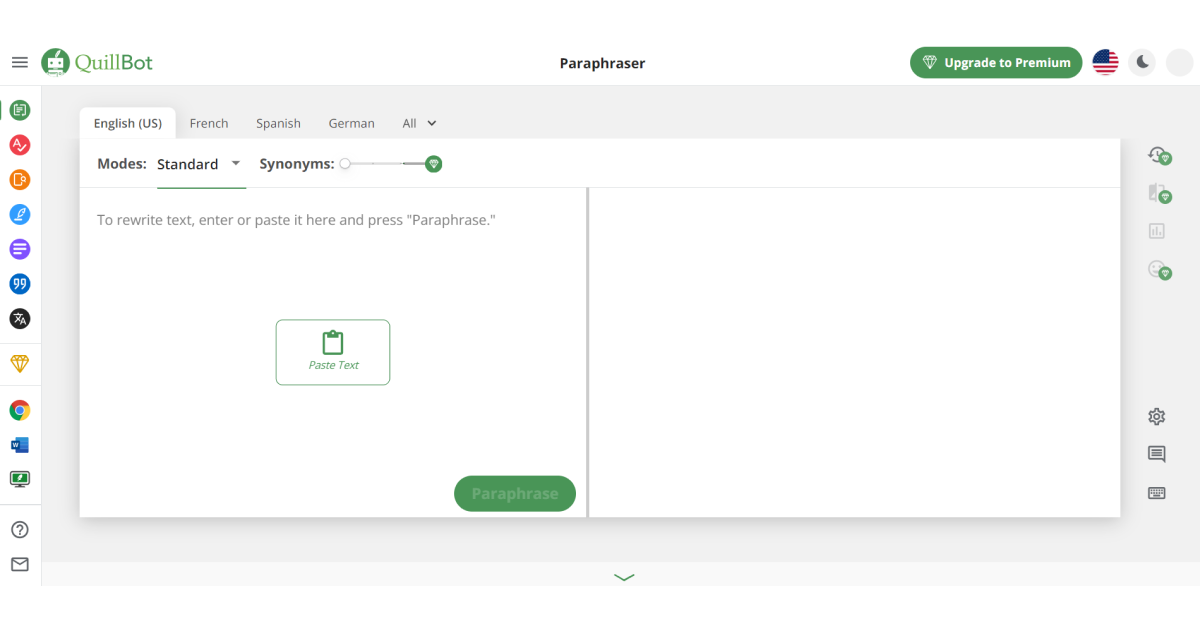Open the Compare Modes premium icon

point(1158,193)
